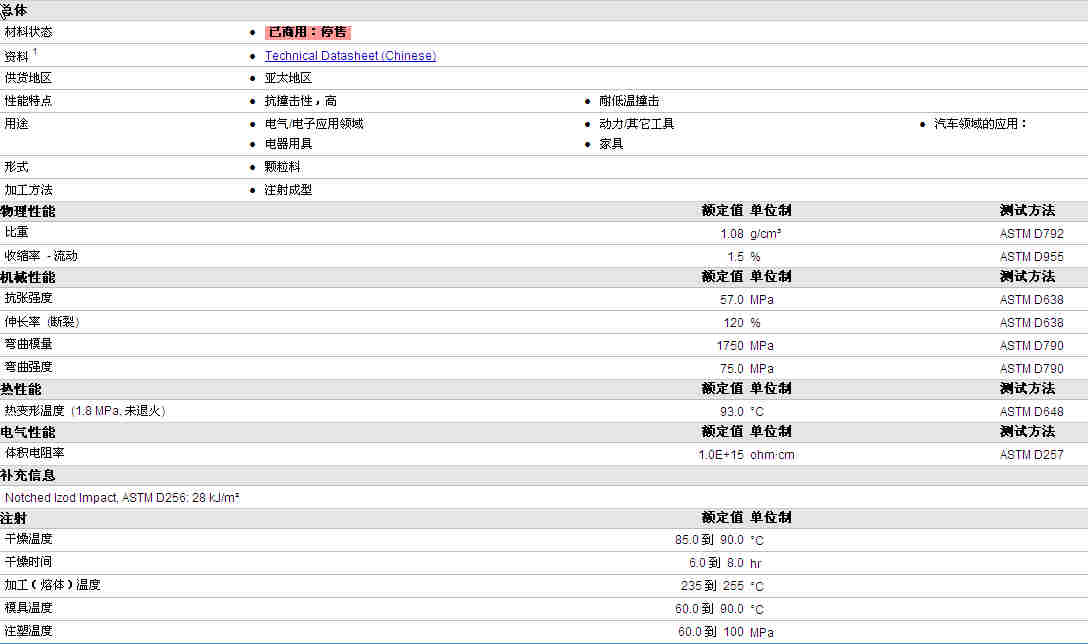
Task: Click the 物理性能 section header
Action: point(28,211)
